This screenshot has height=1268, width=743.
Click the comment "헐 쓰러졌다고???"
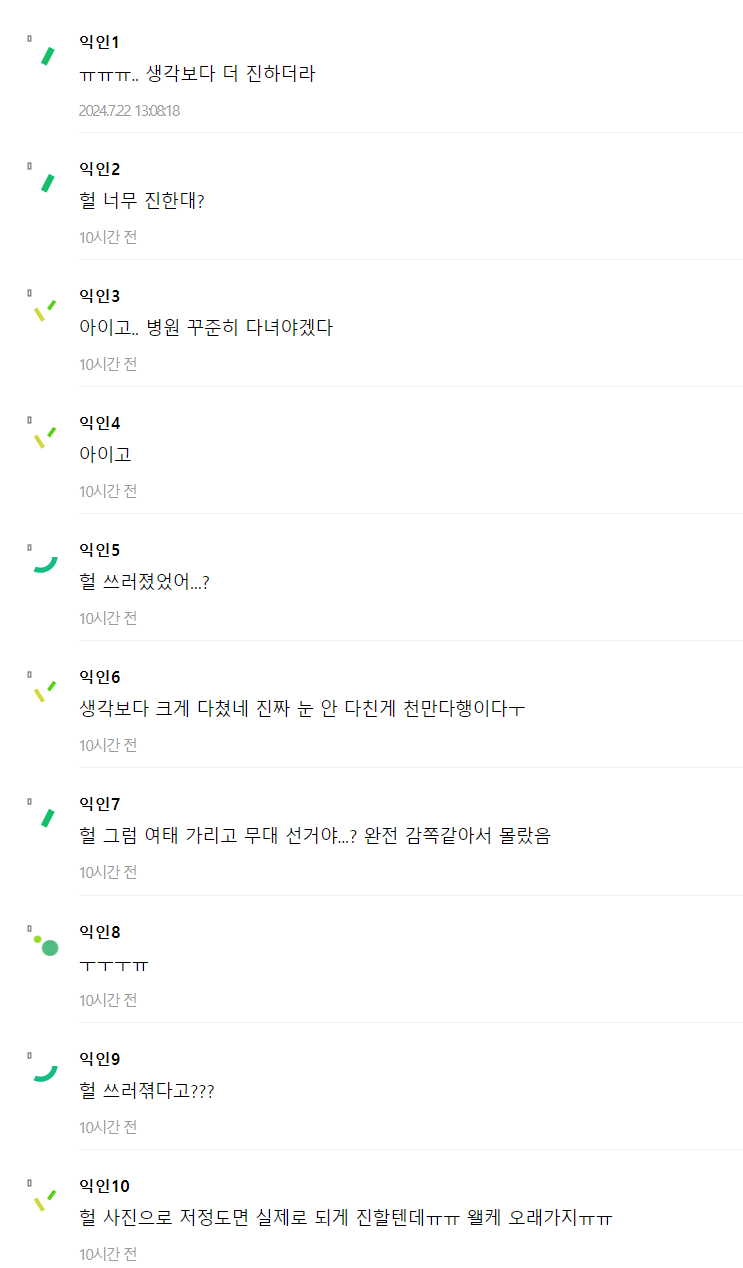(147, 1091)
